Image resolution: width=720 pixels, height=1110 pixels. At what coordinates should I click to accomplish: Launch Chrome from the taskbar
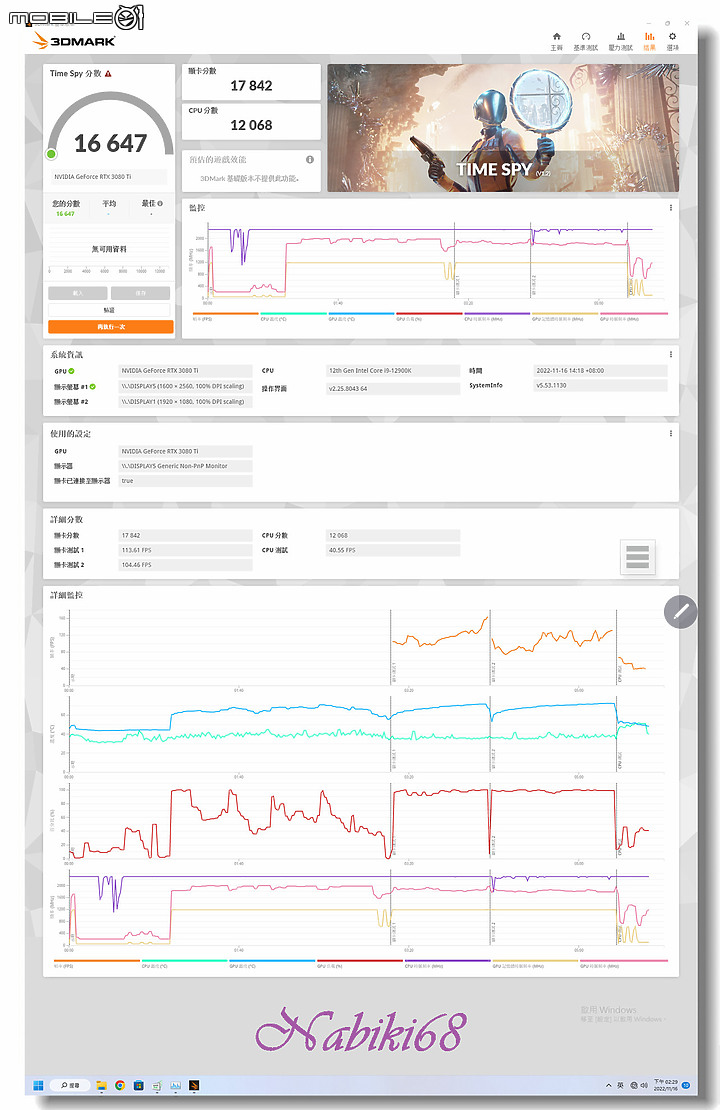point(120,1085)
